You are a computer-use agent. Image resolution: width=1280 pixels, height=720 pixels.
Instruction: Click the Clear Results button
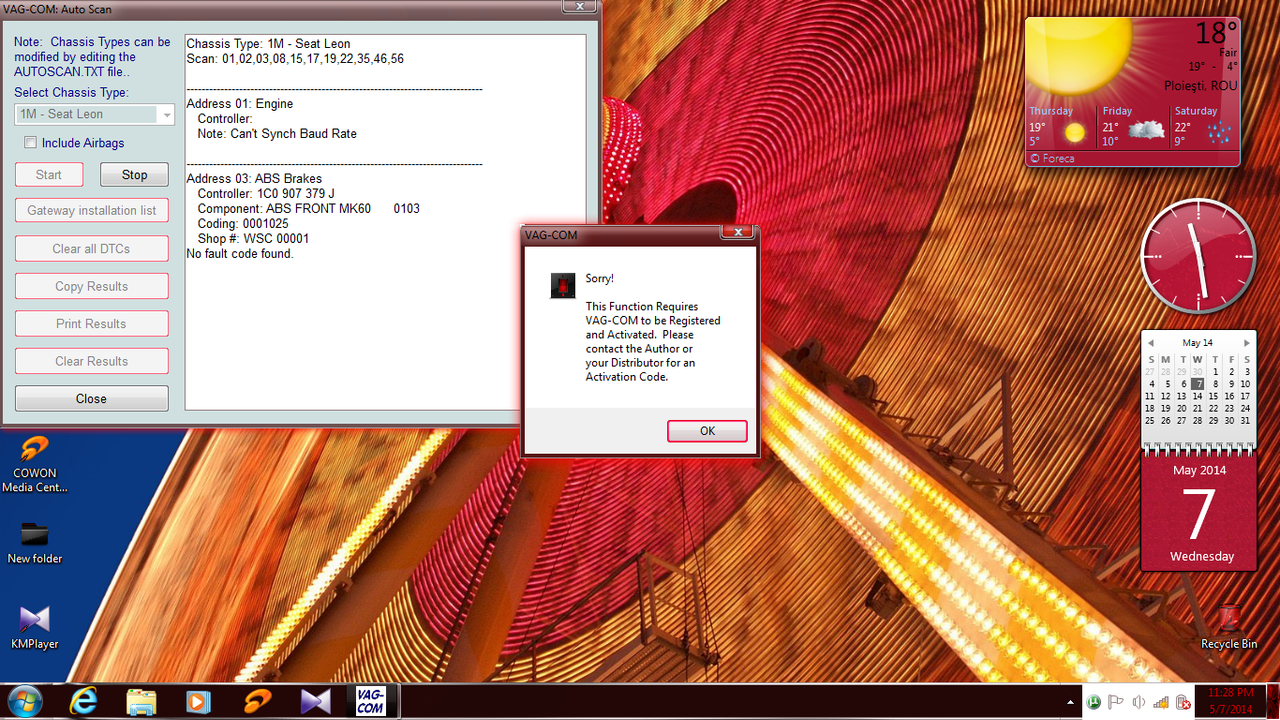pyautogui.click(x=91, y=361)
